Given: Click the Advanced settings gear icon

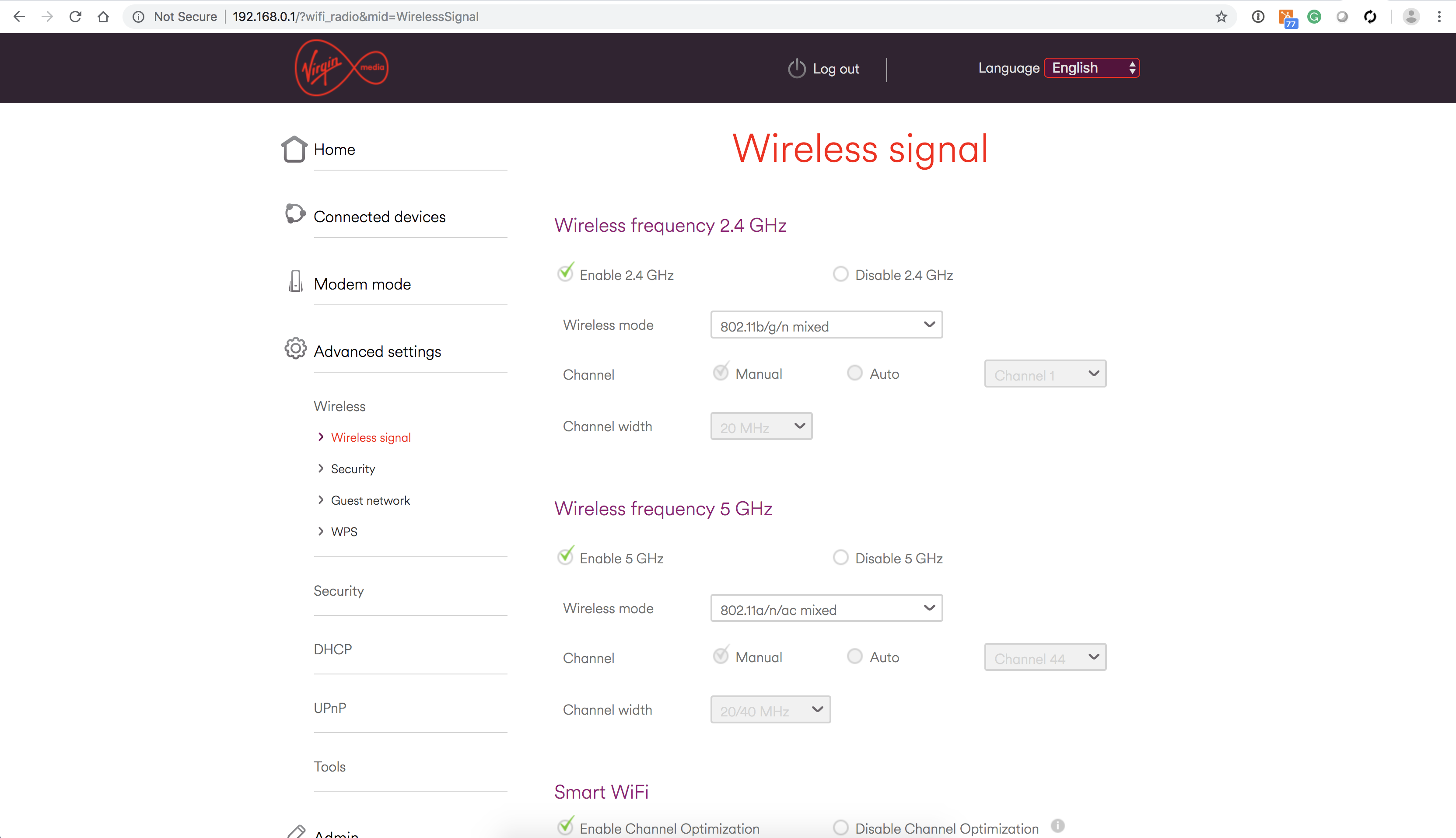Looking at the screenshot, I should (x=295, y=349).
